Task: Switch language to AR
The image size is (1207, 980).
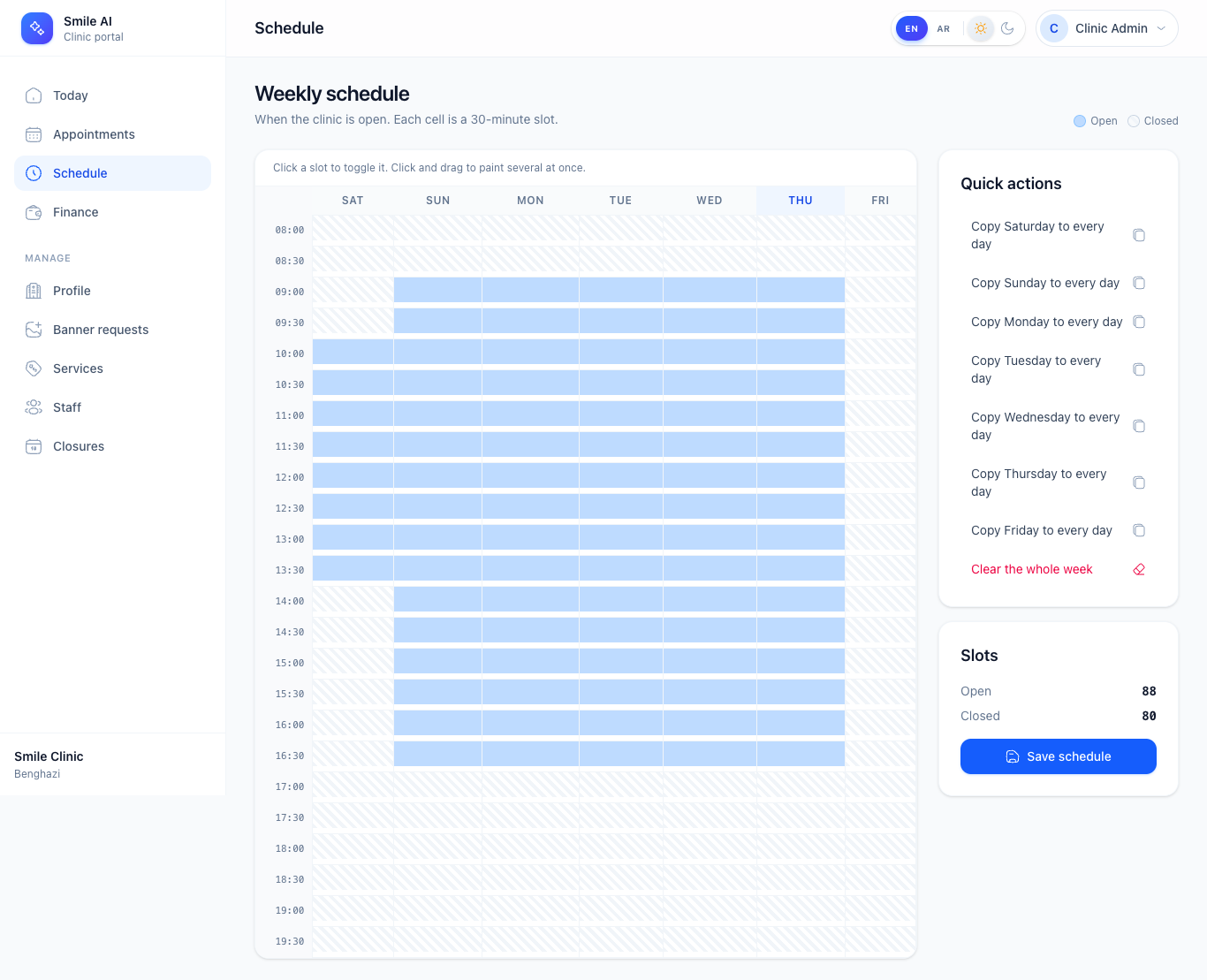Action: 944,28
